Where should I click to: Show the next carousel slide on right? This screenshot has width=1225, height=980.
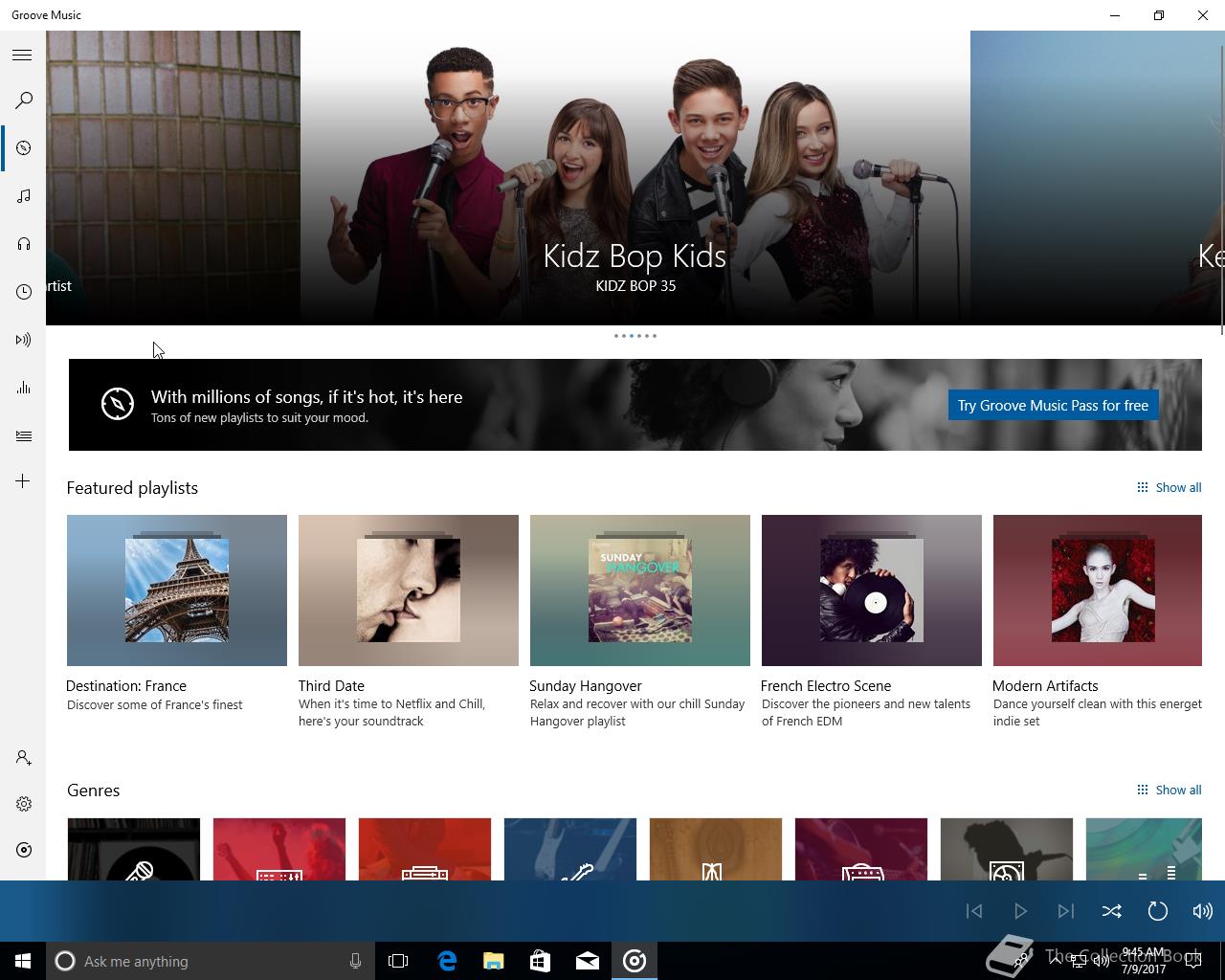pos(1096,178)
